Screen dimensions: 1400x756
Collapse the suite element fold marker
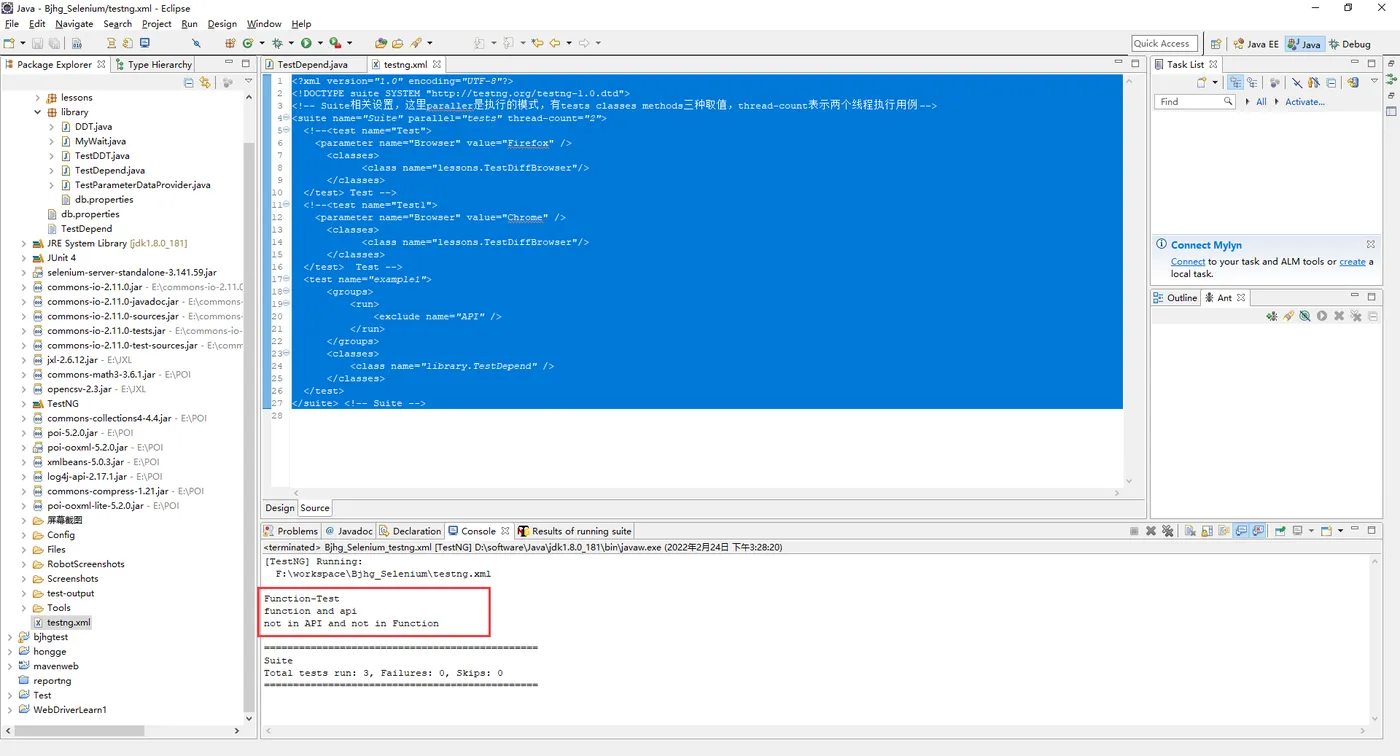[x=286, y=118]
